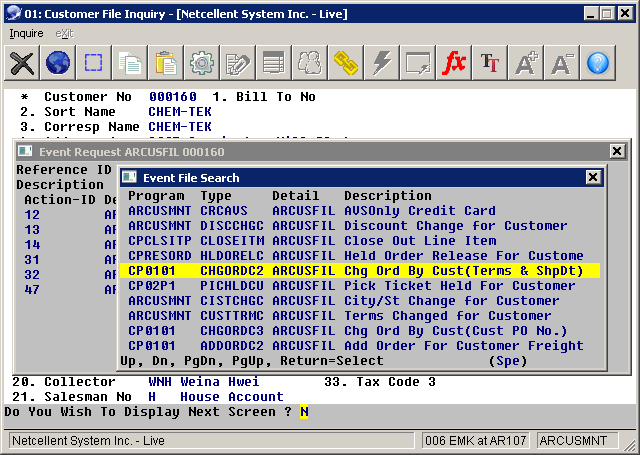Click the Display Next Screen input field
Viewport: 640px width, 455px height.
tap(305, 412)
